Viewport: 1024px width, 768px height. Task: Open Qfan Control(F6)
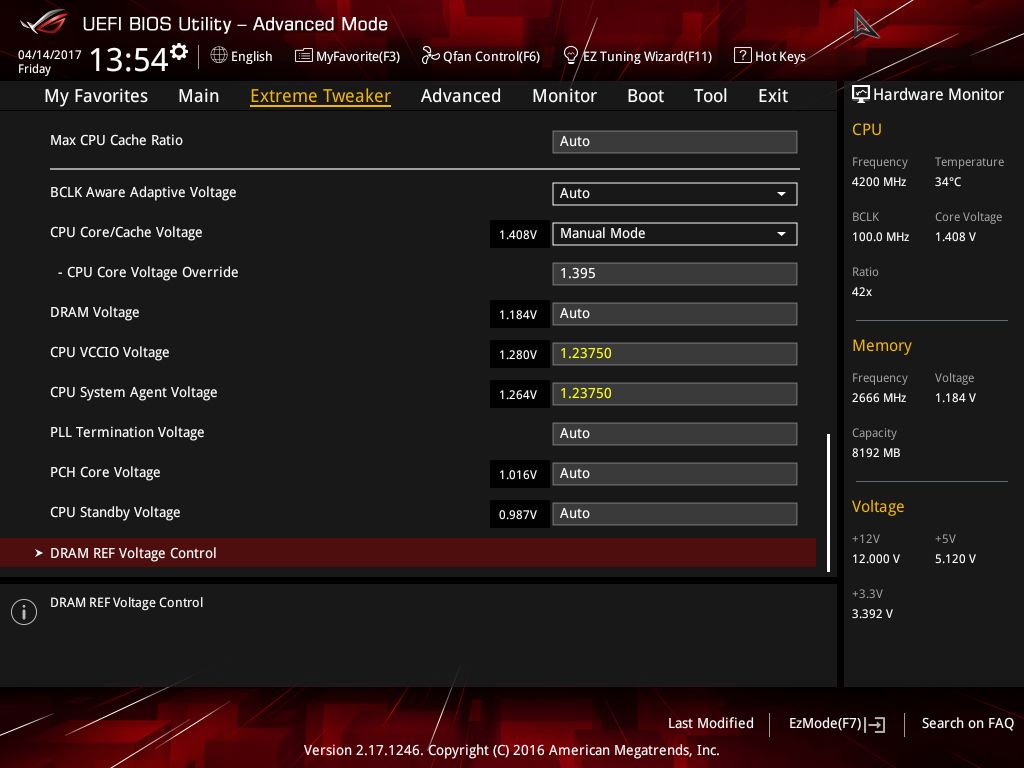[x=481, y=56]
